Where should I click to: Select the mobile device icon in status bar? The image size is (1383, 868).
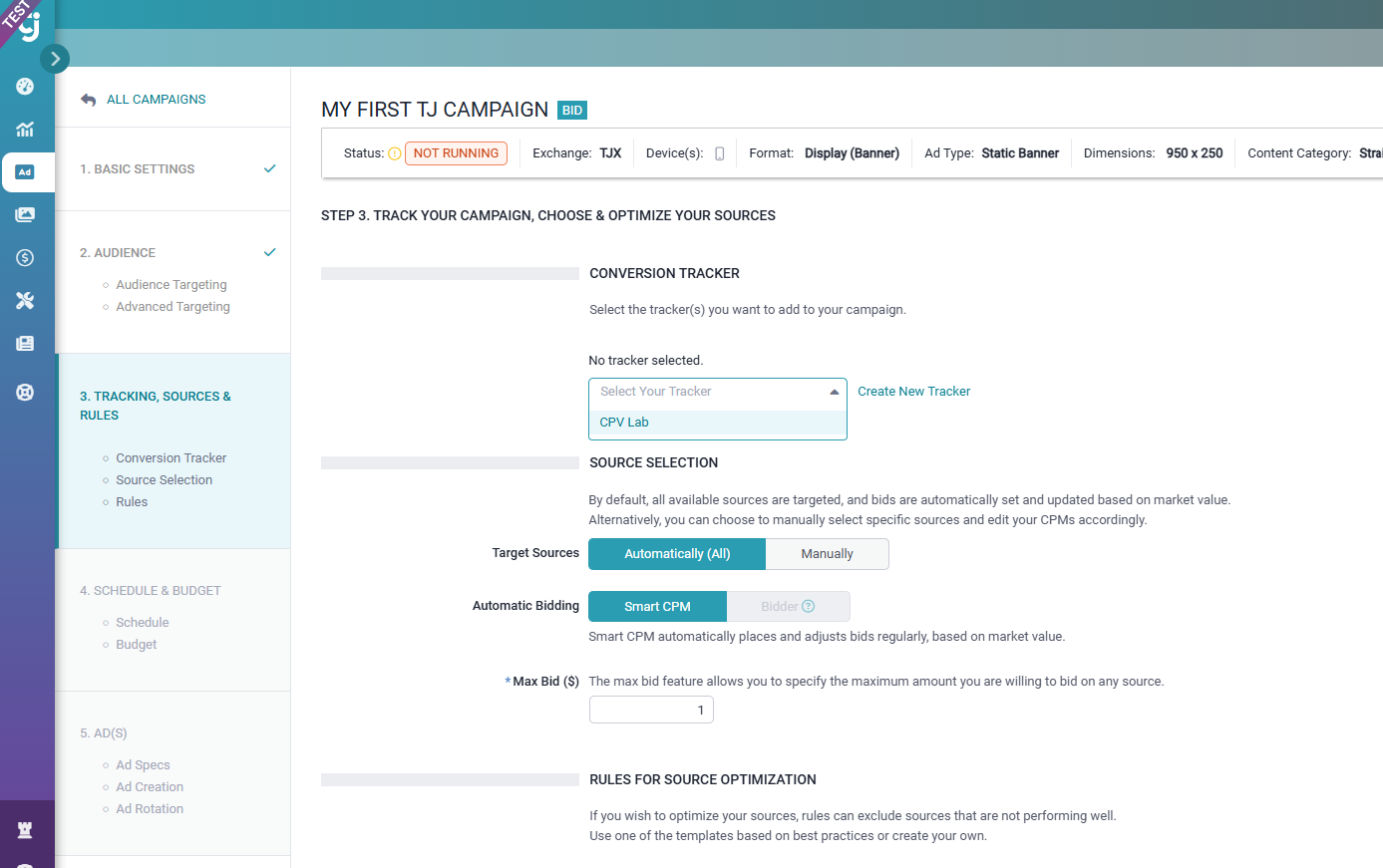pos(720,152)
